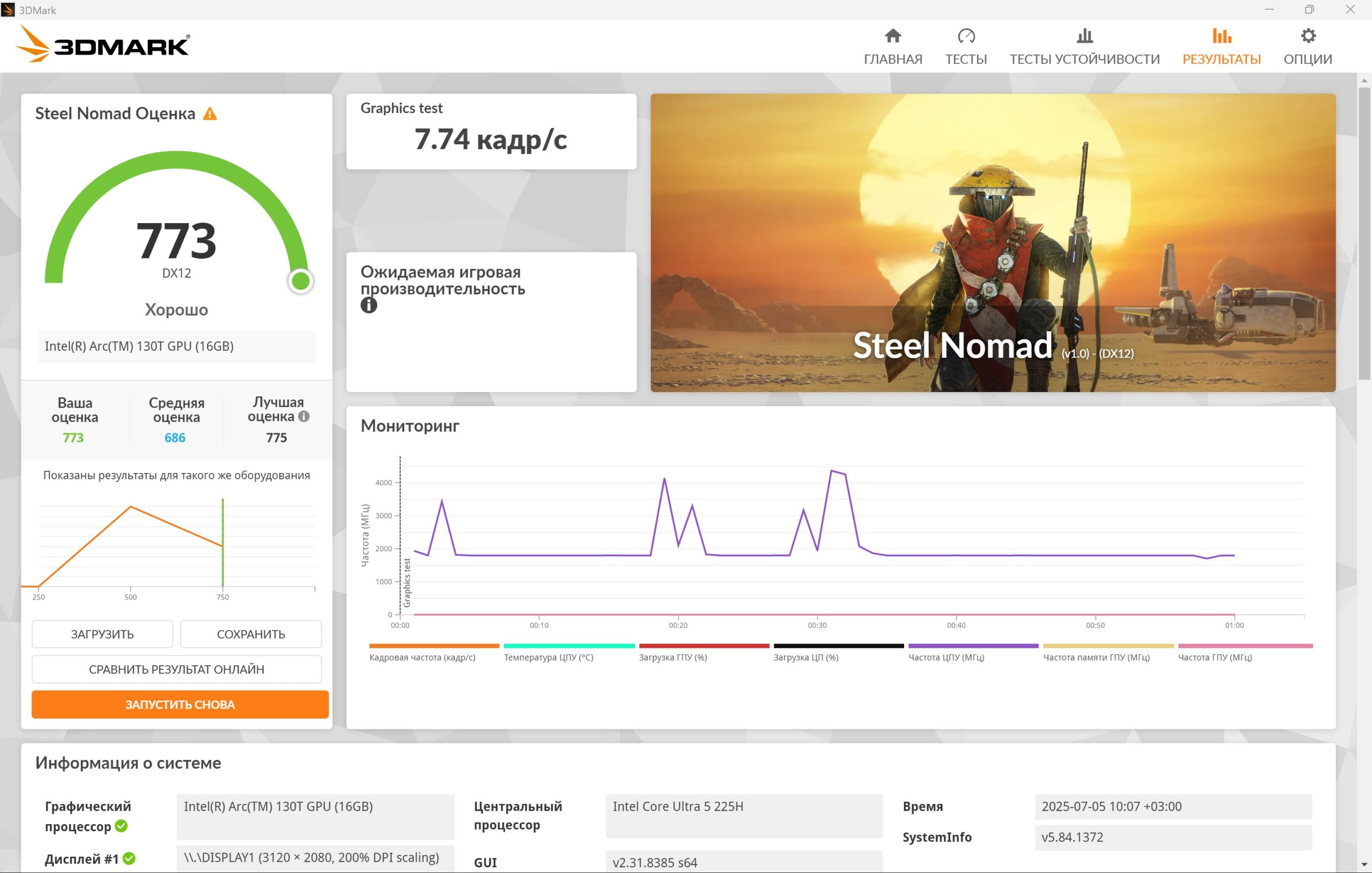Screen dimensions: 1372x873
Task: Toggle the Загрузка ЦП (%) legend series
Action: click(838, 652)
